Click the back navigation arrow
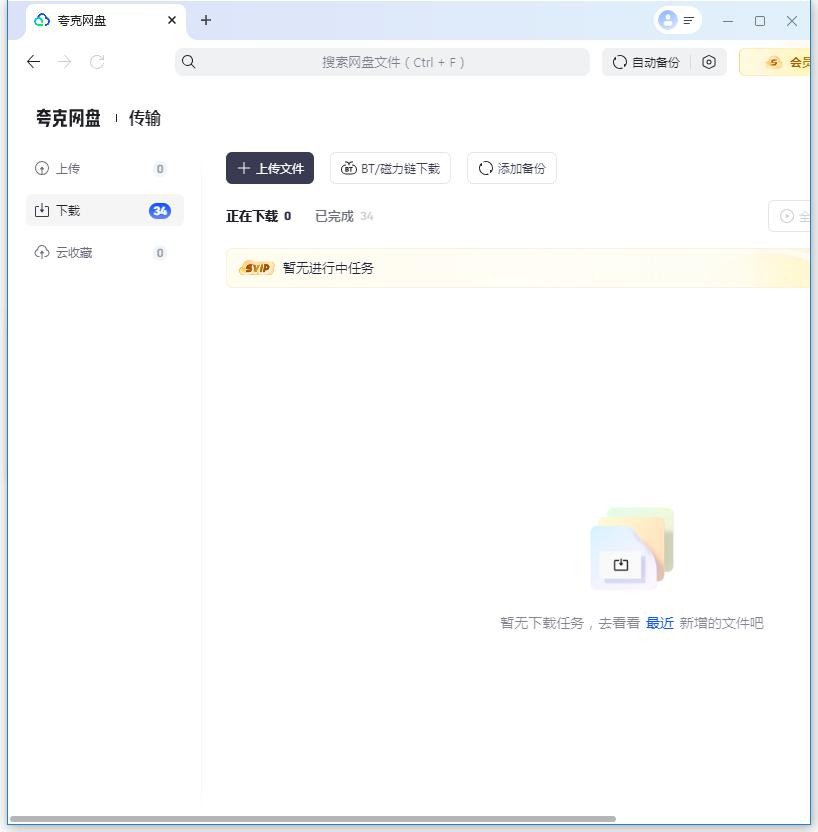Viewport: 818px width, 832px height. pyautogui.click(x=33, y=62)
